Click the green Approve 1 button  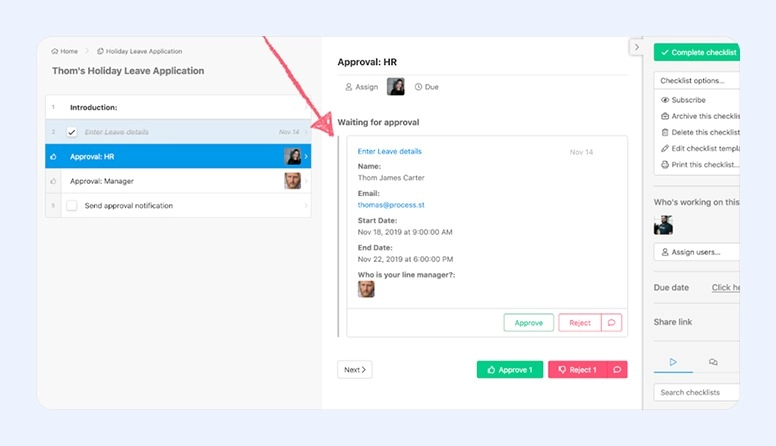click(510, 370)
